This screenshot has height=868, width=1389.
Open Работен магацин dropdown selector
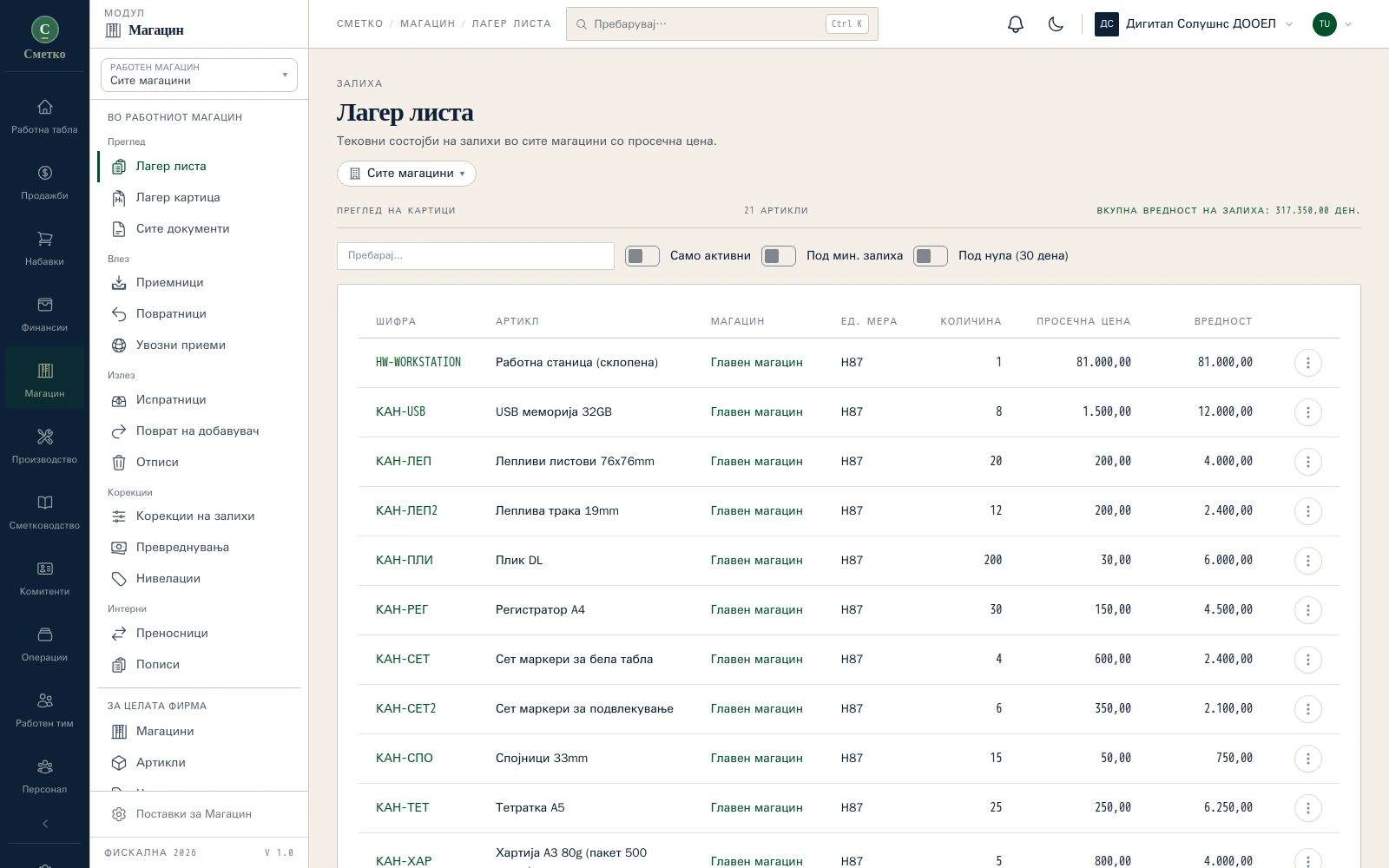[199, 75]
